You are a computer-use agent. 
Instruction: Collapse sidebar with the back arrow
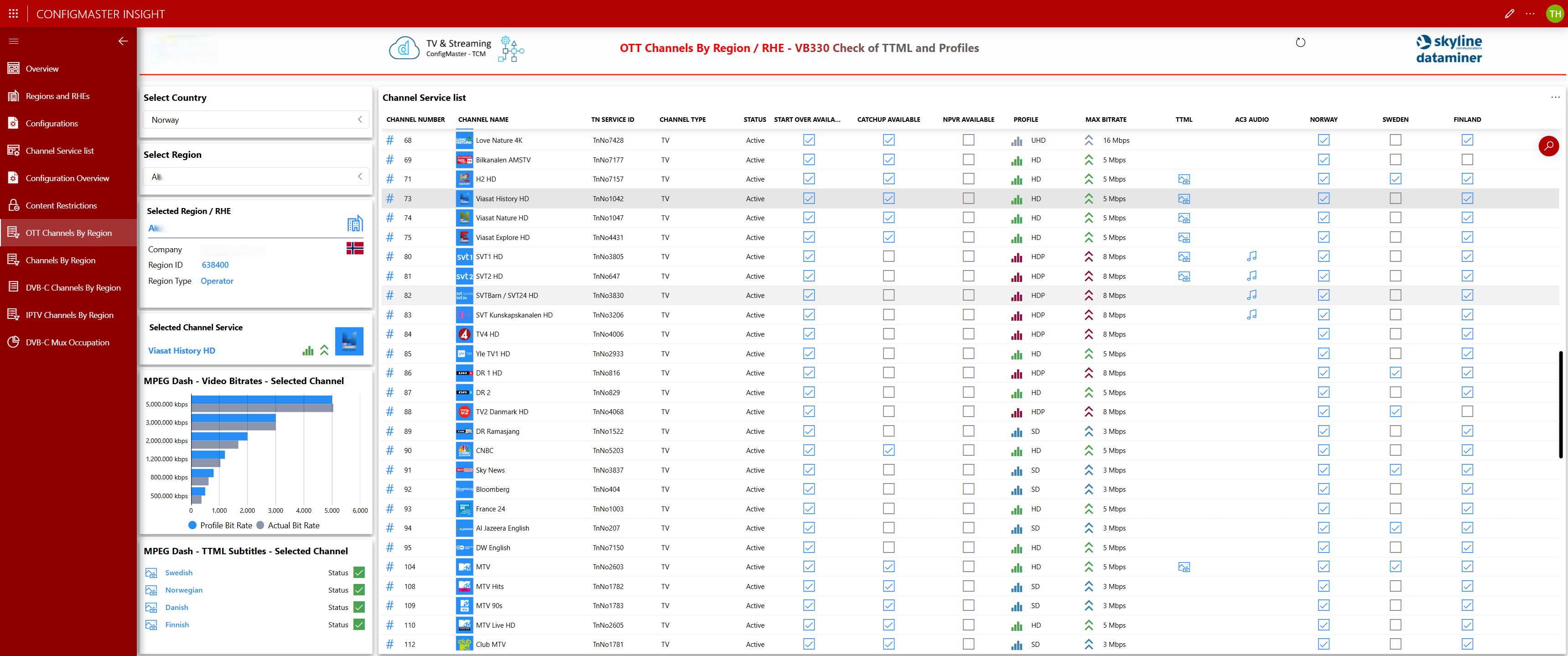[123, 41]
